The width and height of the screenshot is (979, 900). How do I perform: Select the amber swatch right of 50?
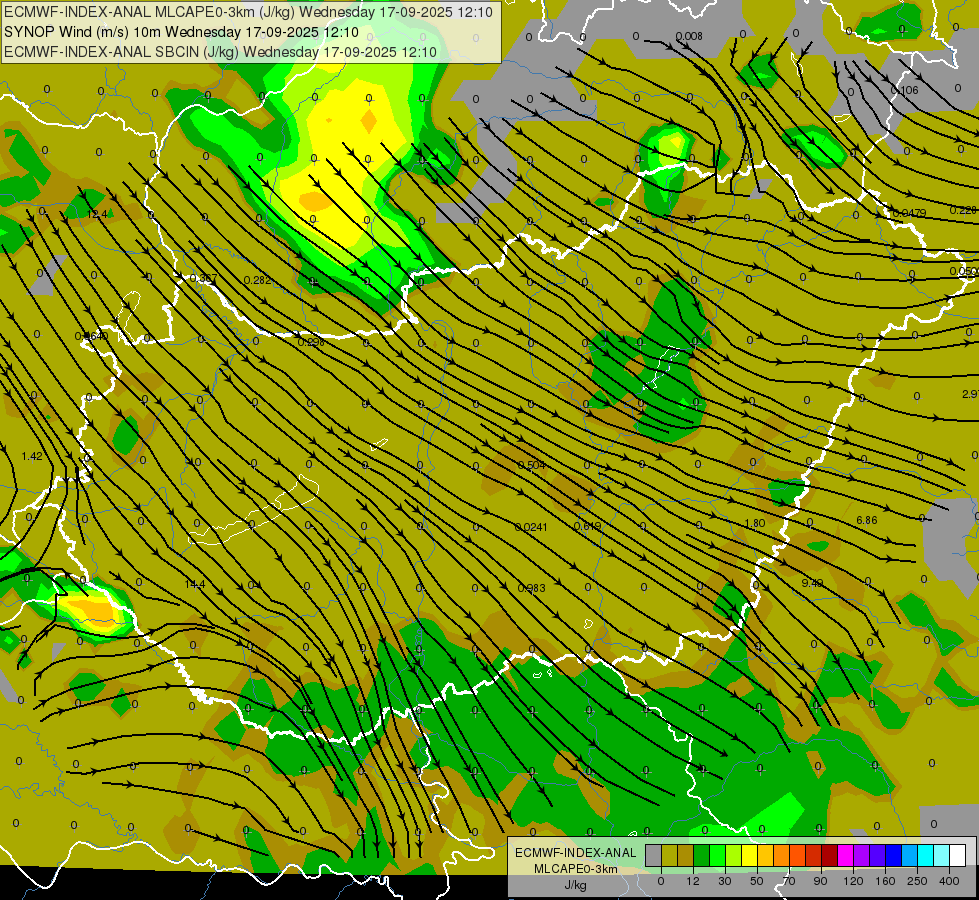765,855
